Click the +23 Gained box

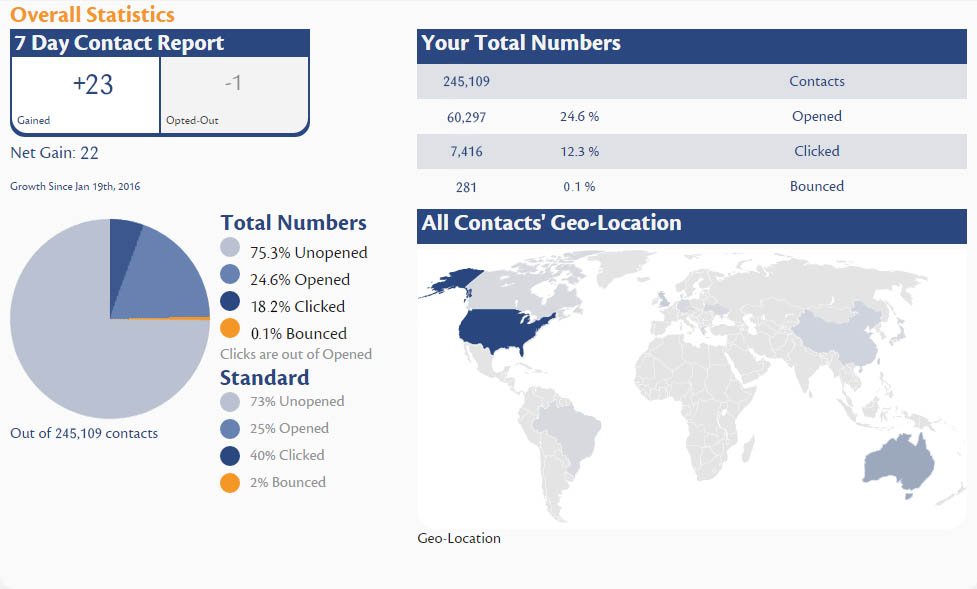click(85, 95)
